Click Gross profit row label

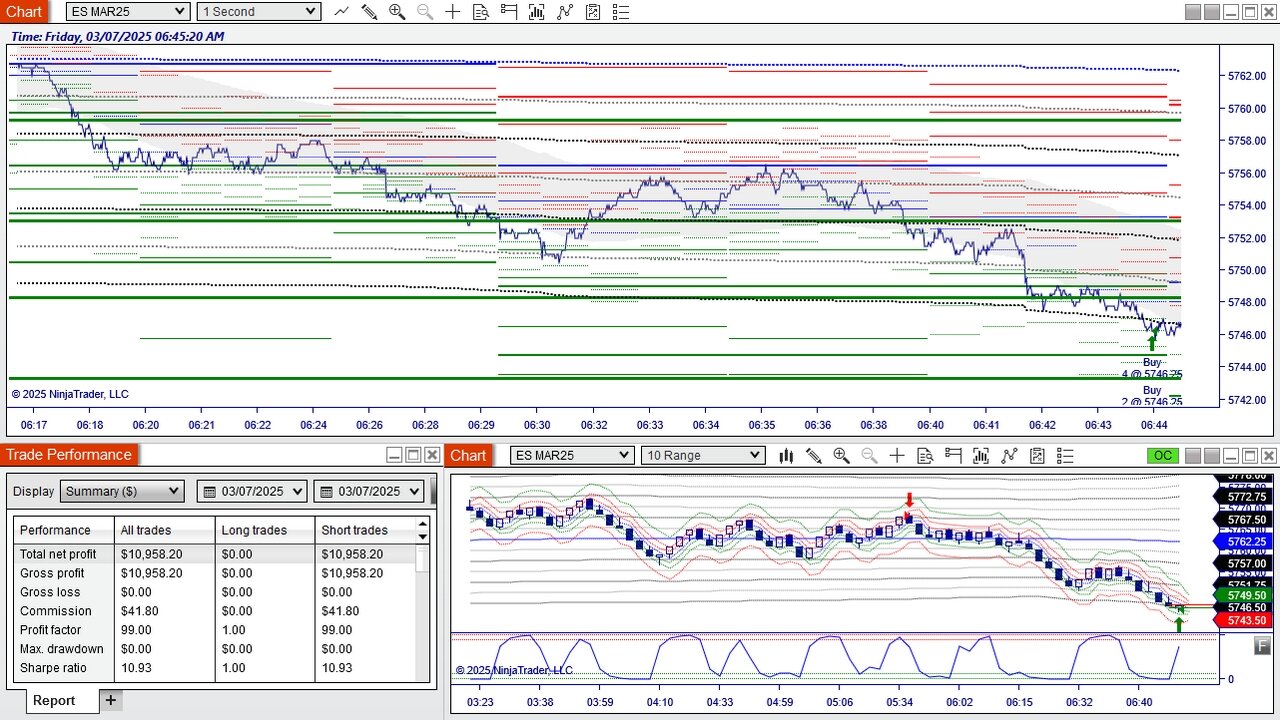point(52,573)
